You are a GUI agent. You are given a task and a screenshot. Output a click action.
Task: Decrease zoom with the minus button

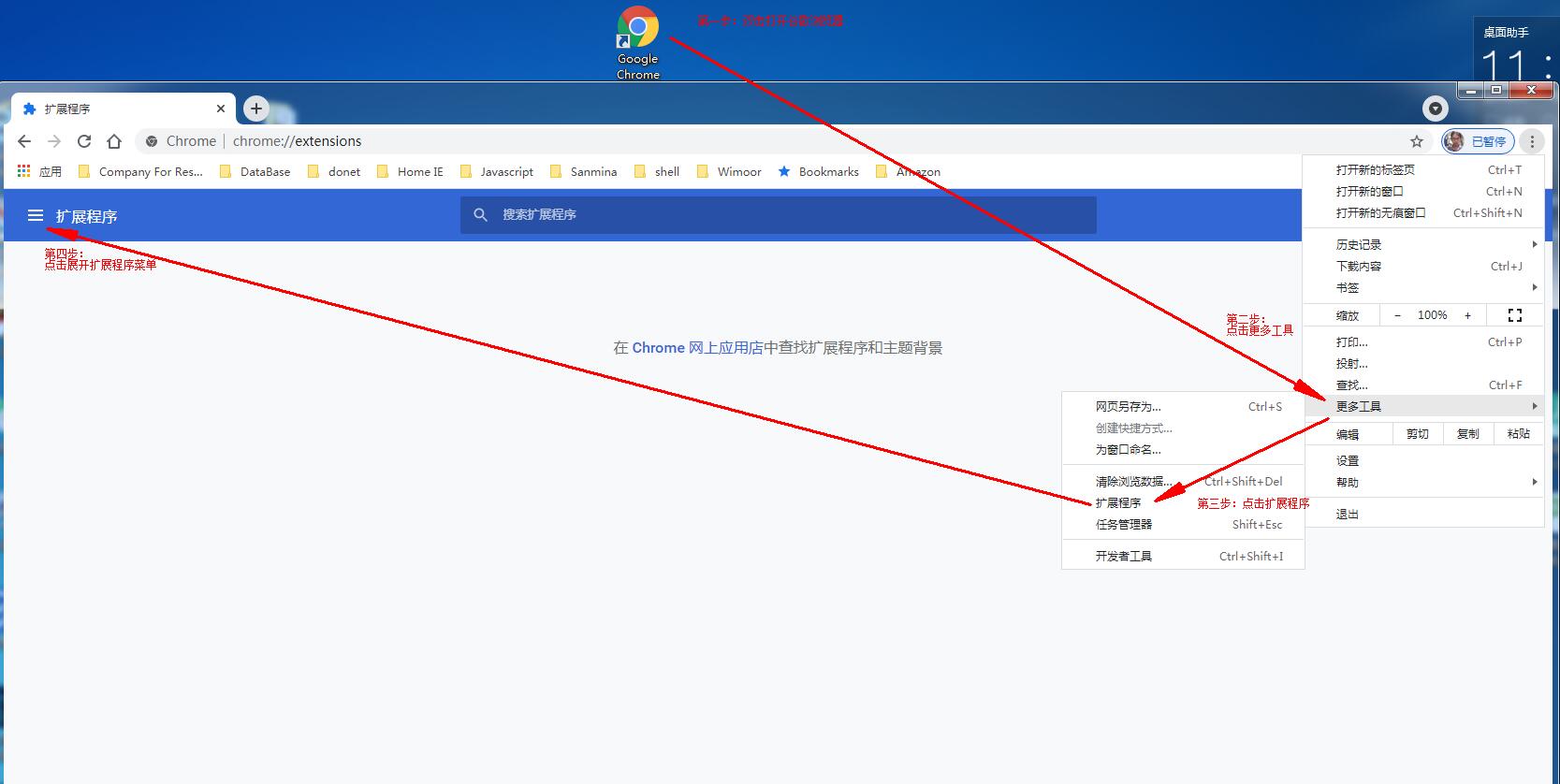(1397, 315)
